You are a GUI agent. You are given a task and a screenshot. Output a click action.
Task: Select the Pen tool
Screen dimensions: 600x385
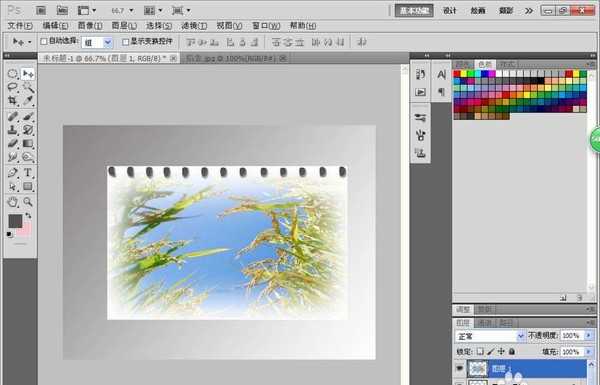click(13, 172)
